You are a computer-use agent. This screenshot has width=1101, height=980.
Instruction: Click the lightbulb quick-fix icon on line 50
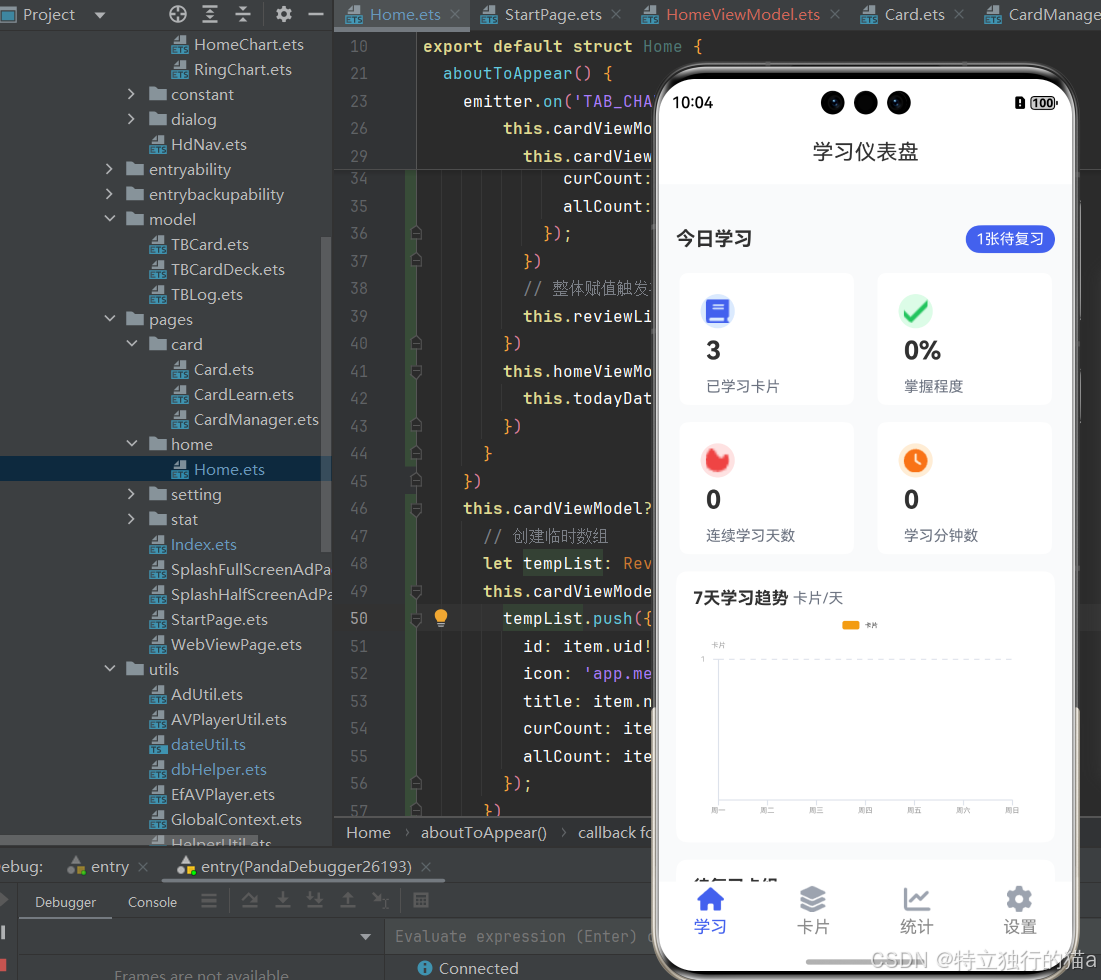(x=440, y=618)
